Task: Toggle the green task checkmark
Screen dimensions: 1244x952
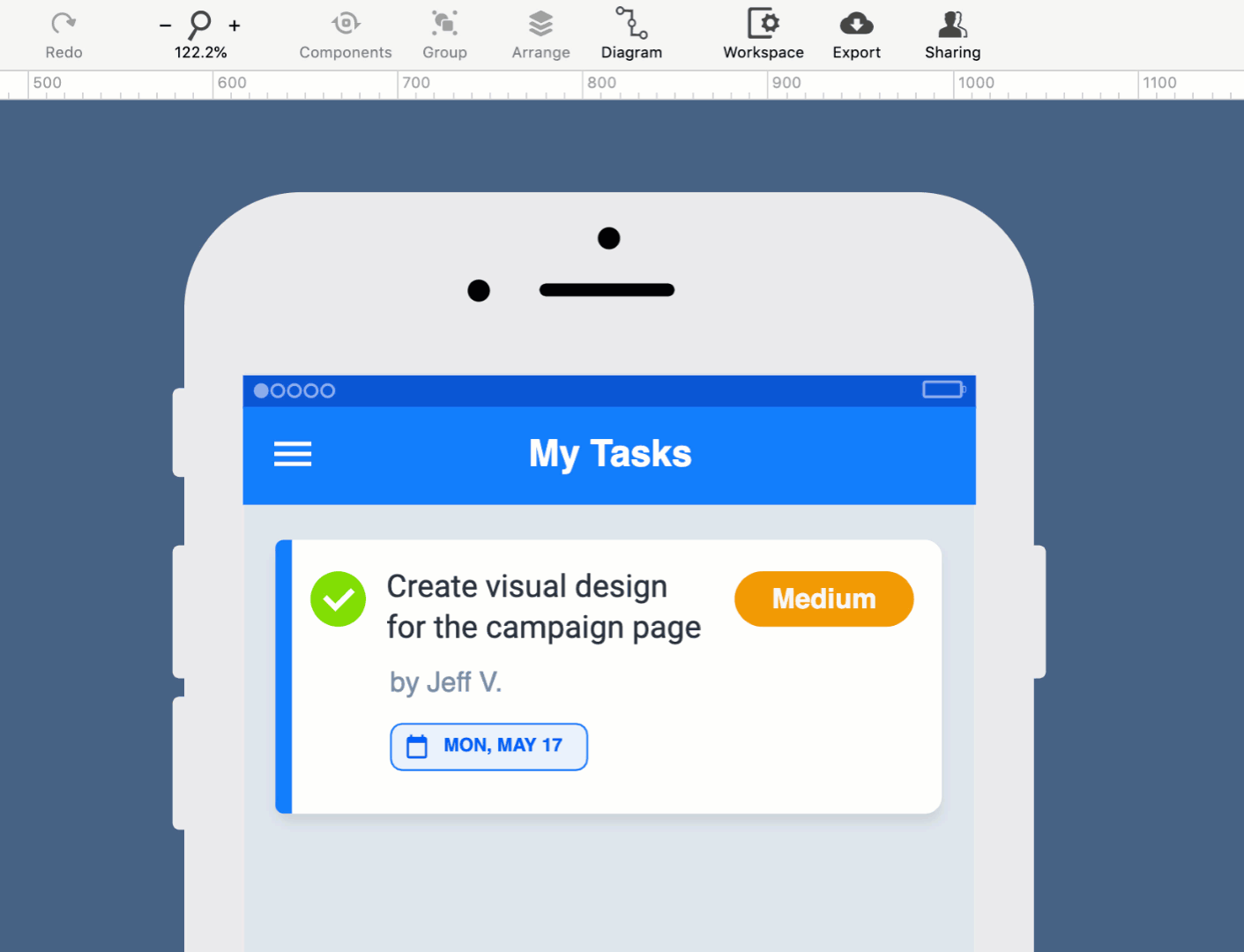Action: pyautogui.click(x=338, y=599)
